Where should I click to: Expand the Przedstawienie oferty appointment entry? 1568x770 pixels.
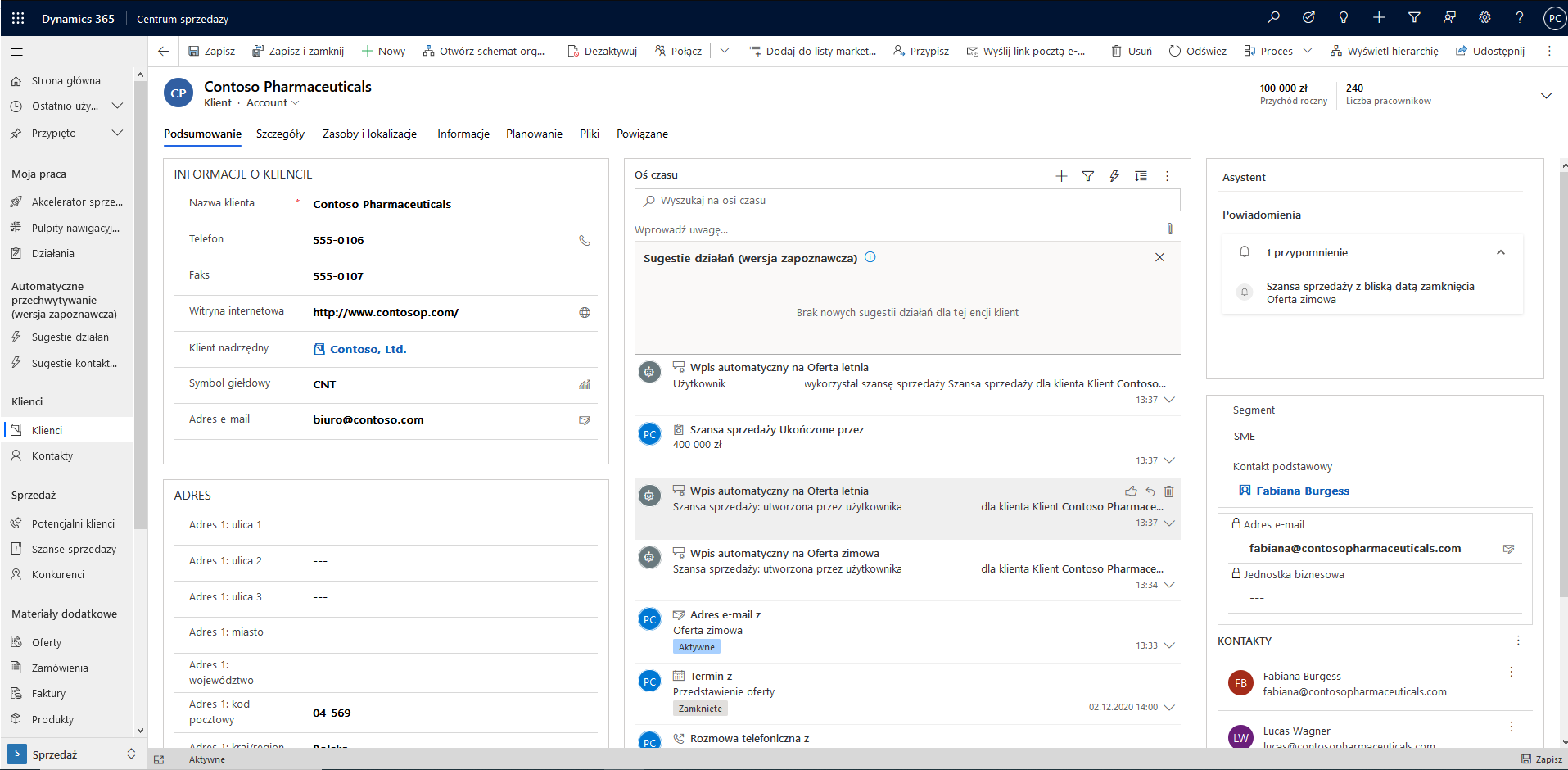pos(1169,707)
